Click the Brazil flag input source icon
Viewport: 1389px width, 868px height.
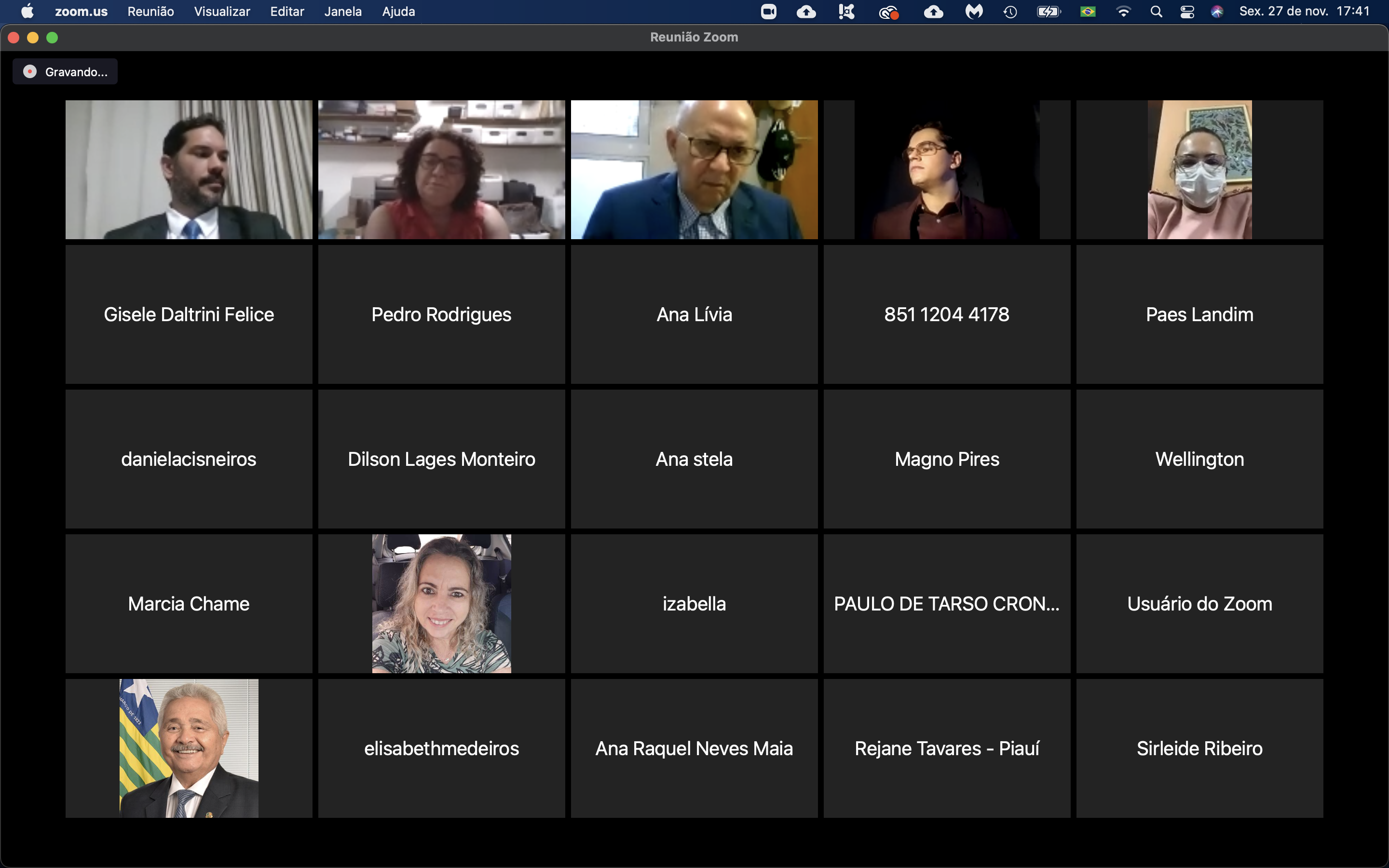[1088, 12]
